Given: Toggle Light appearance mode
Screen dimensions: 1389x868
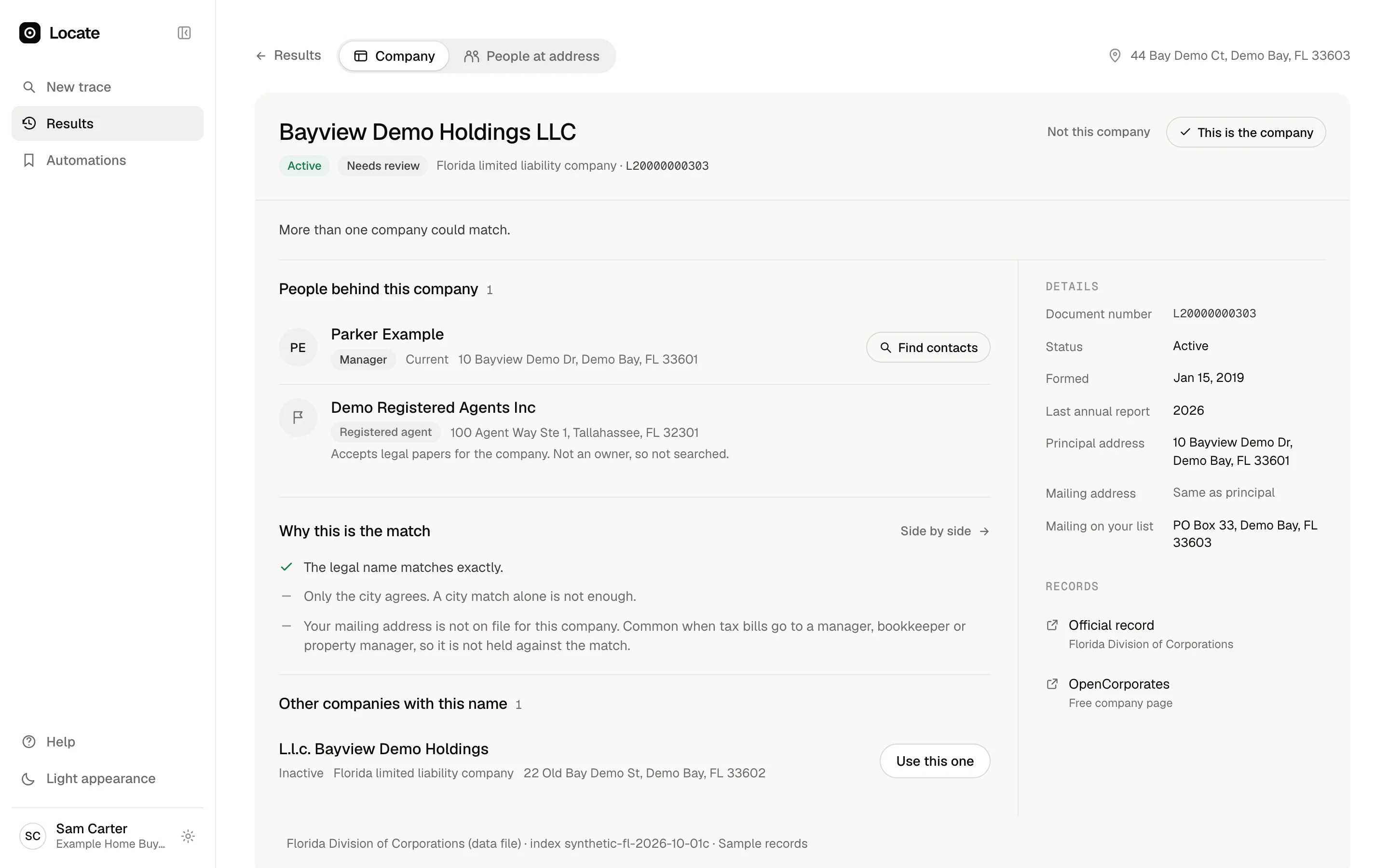Looking at the screenshot, I should (x=108, y=778).
